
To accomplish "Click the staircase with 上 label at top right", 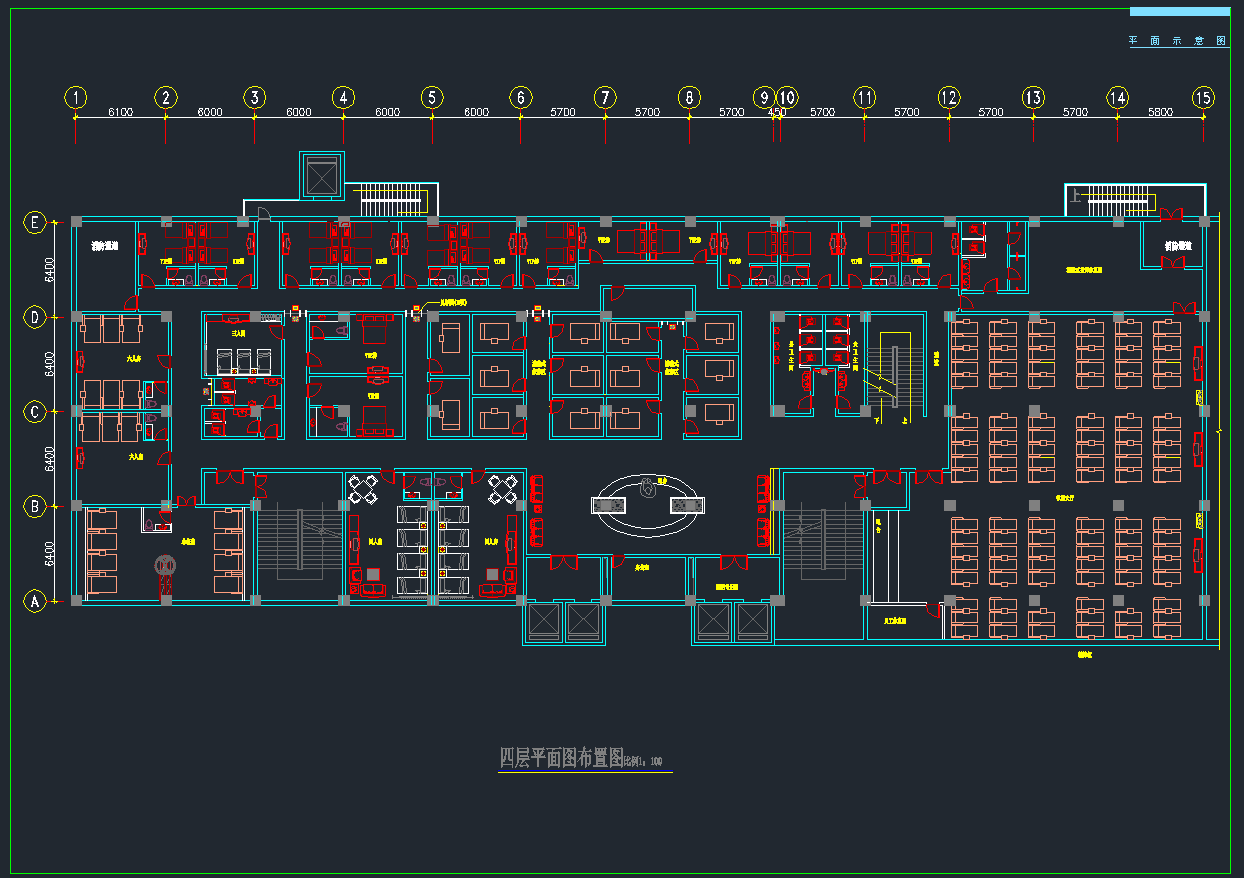I will (1117, 199).
